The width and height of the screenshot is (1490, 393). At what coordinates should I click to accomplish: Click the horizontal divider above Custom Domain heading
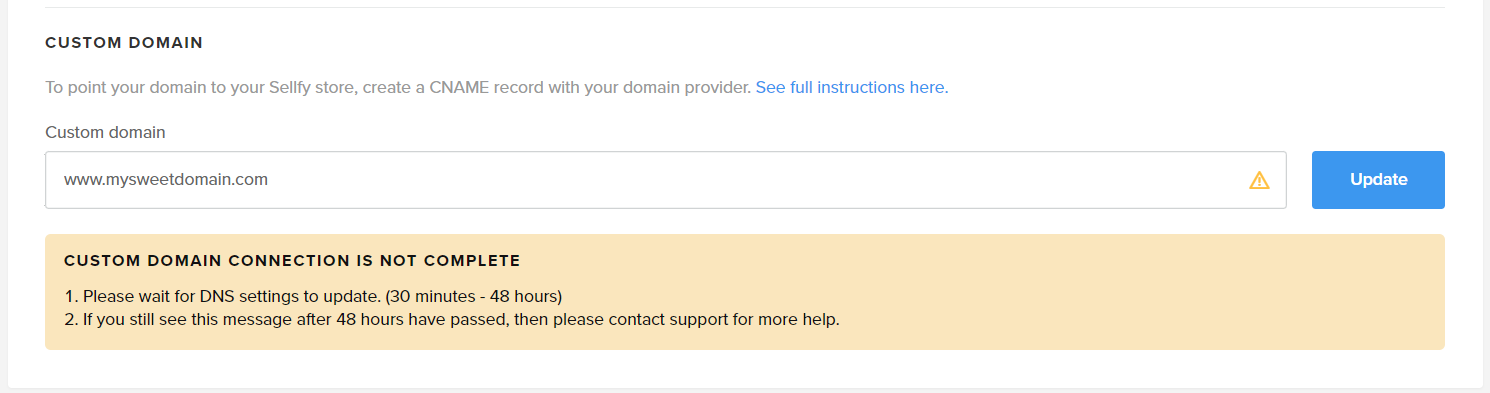click(x=745, y=7)
